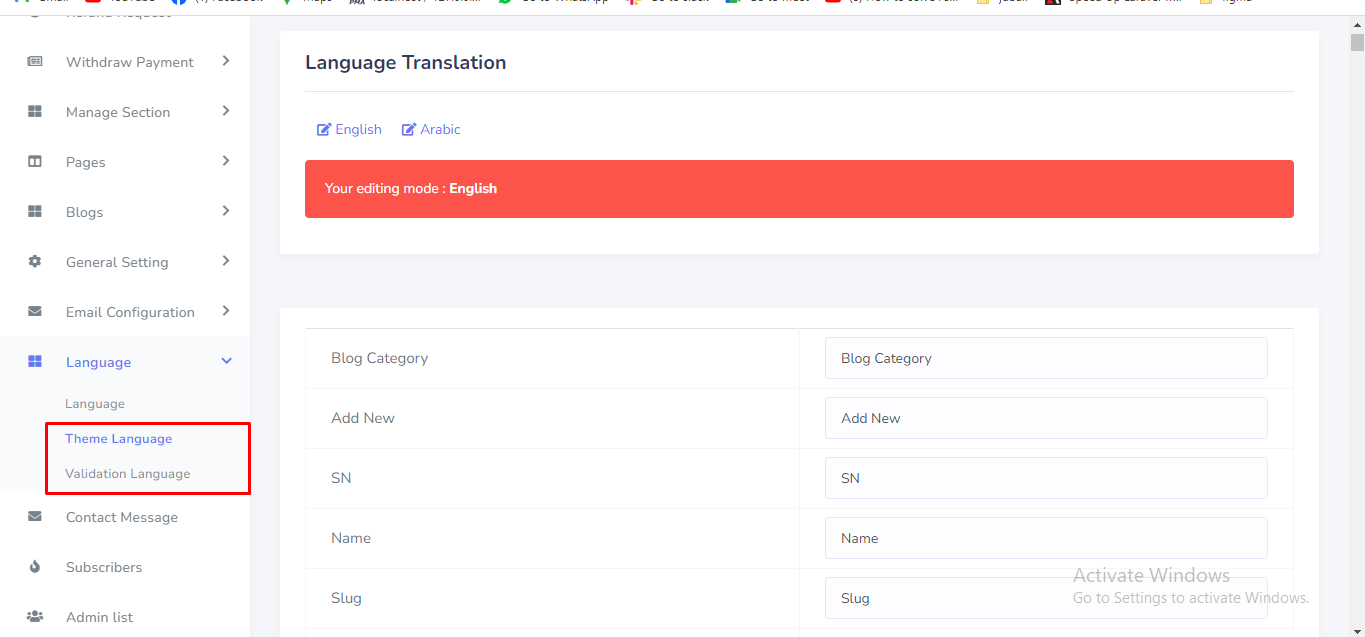Expand the Manage Section chevron

[226, 111]
